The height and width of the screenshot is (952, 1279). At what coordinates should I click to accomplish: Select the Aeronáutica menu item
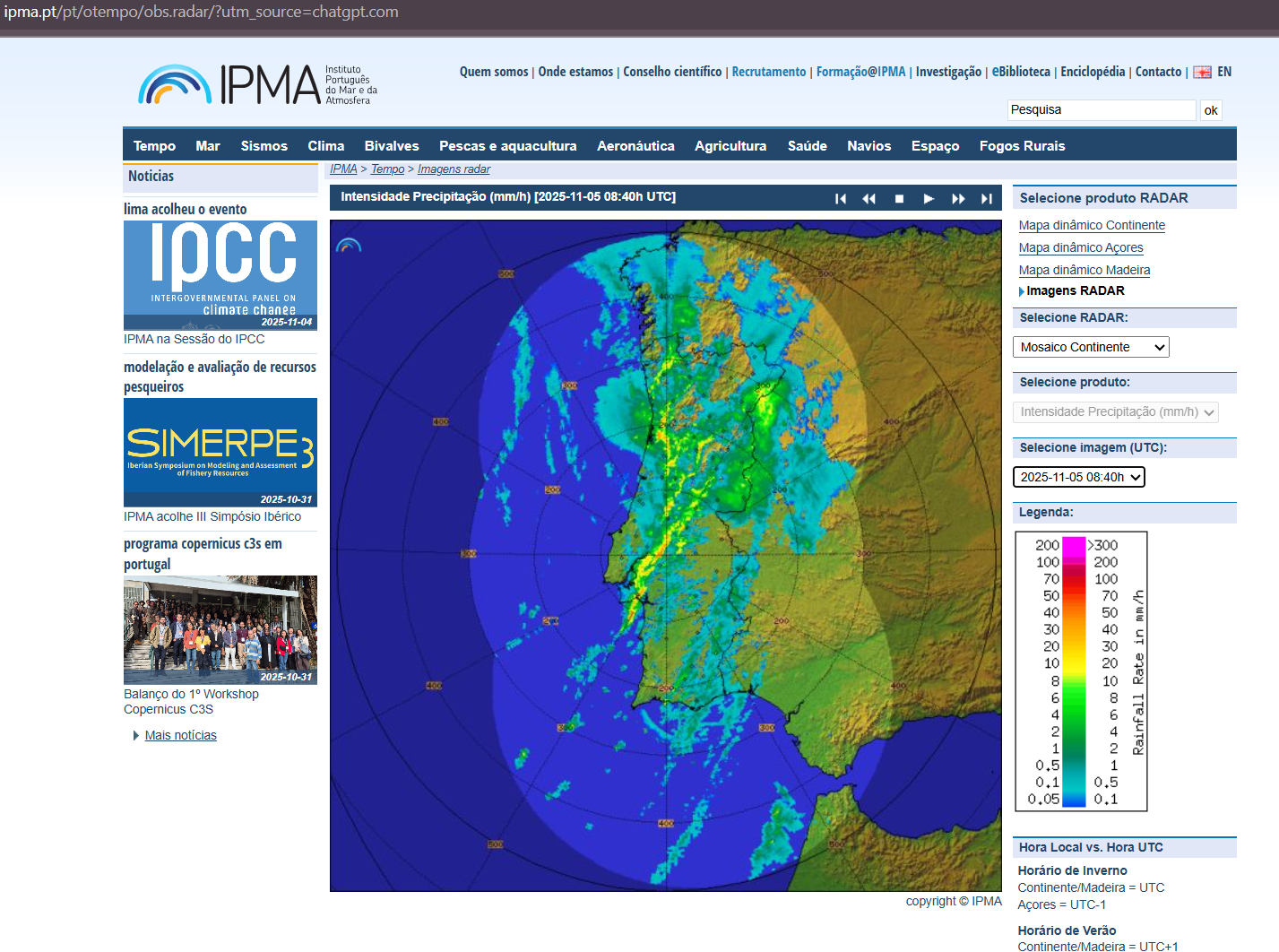[635, 145]
